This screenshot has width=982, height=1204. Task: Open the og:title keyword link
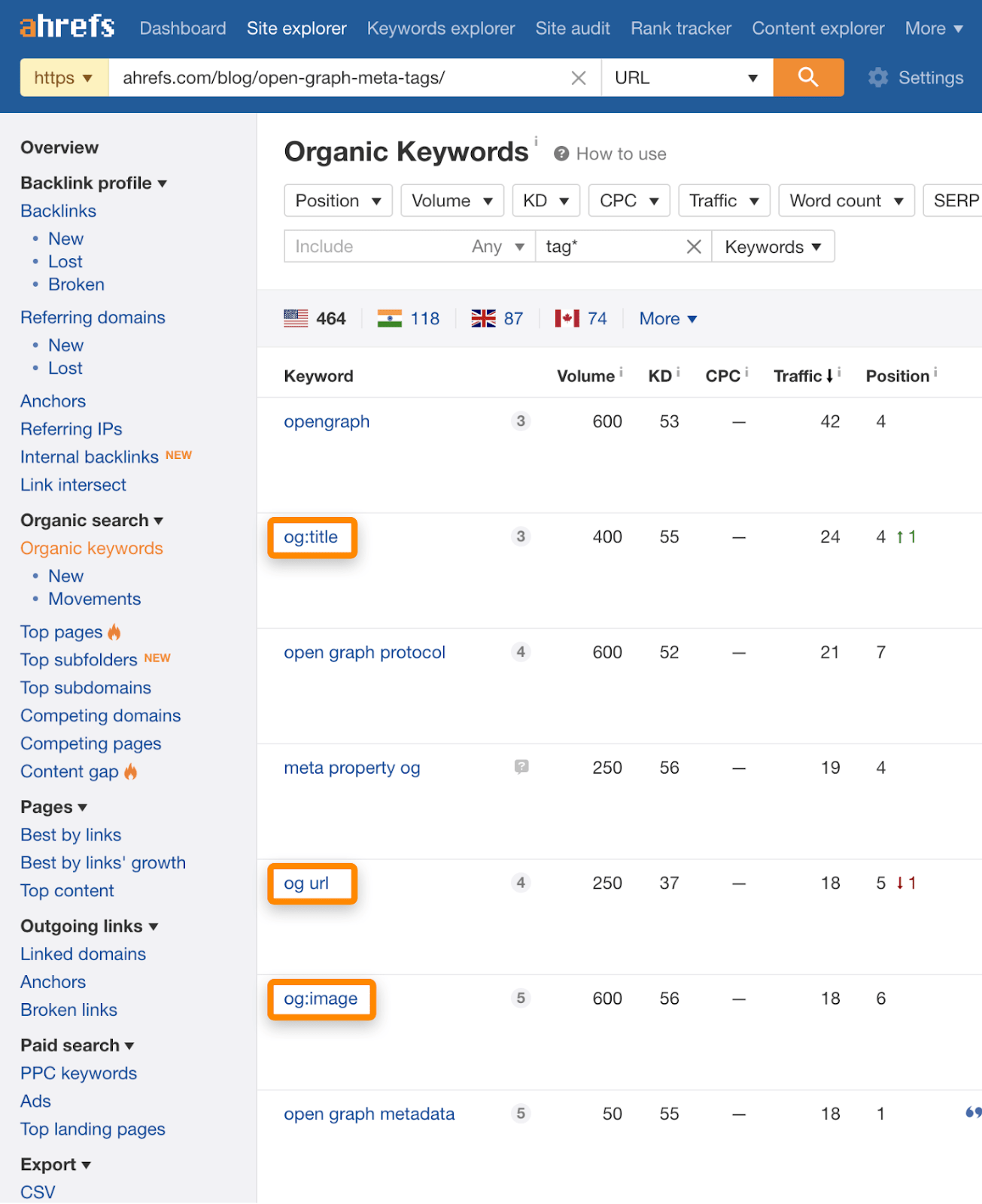pyautogui.click(x=311, y=537)
